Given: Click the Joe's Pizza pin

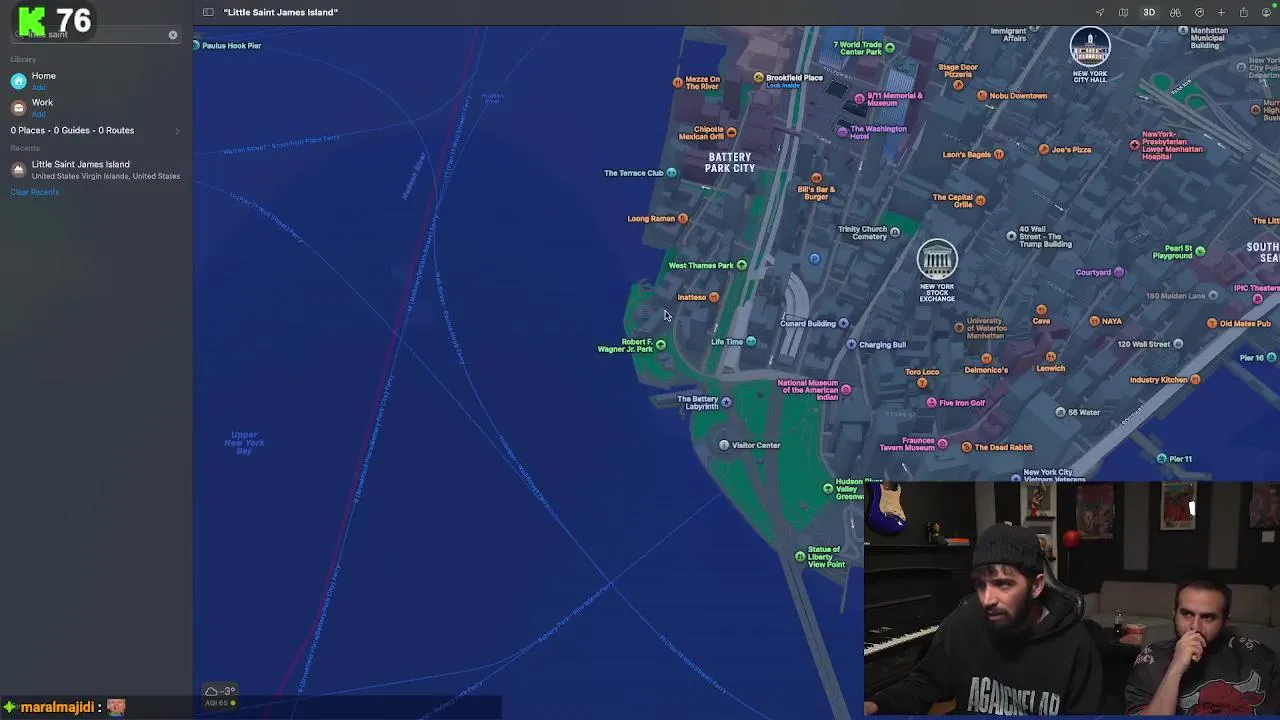Looking at the screenshot, I should pyautogui.click(x=1043, y=149).
